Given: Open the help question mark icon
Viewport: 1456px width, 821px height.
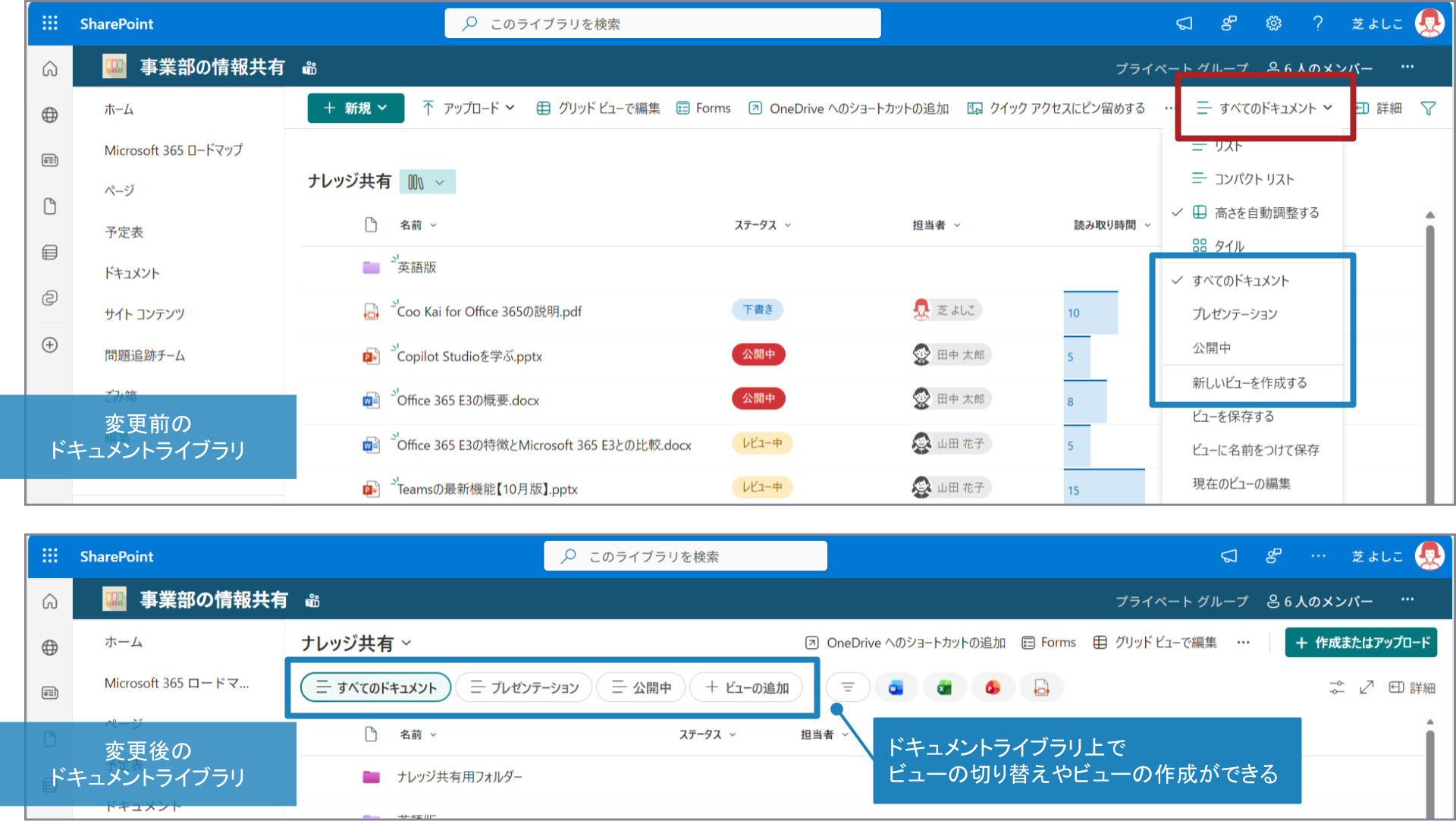Looking at the screenshot, I should [x=1318, y=24].
